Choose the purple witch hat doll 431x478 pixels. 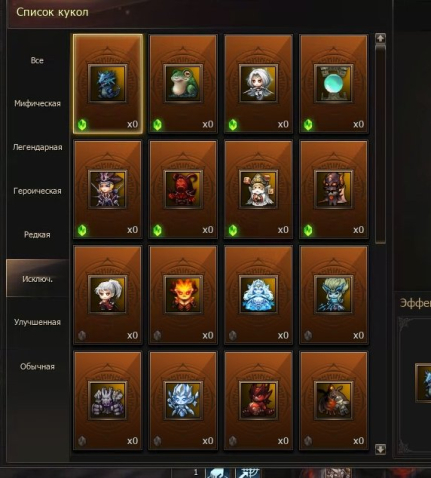[108, 189]
